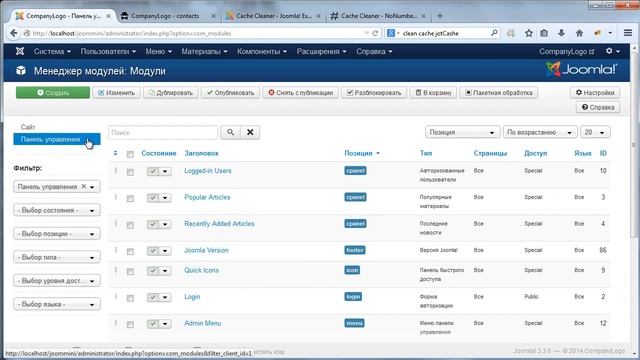Click the module manager cube icon

(x=21, y=71)
